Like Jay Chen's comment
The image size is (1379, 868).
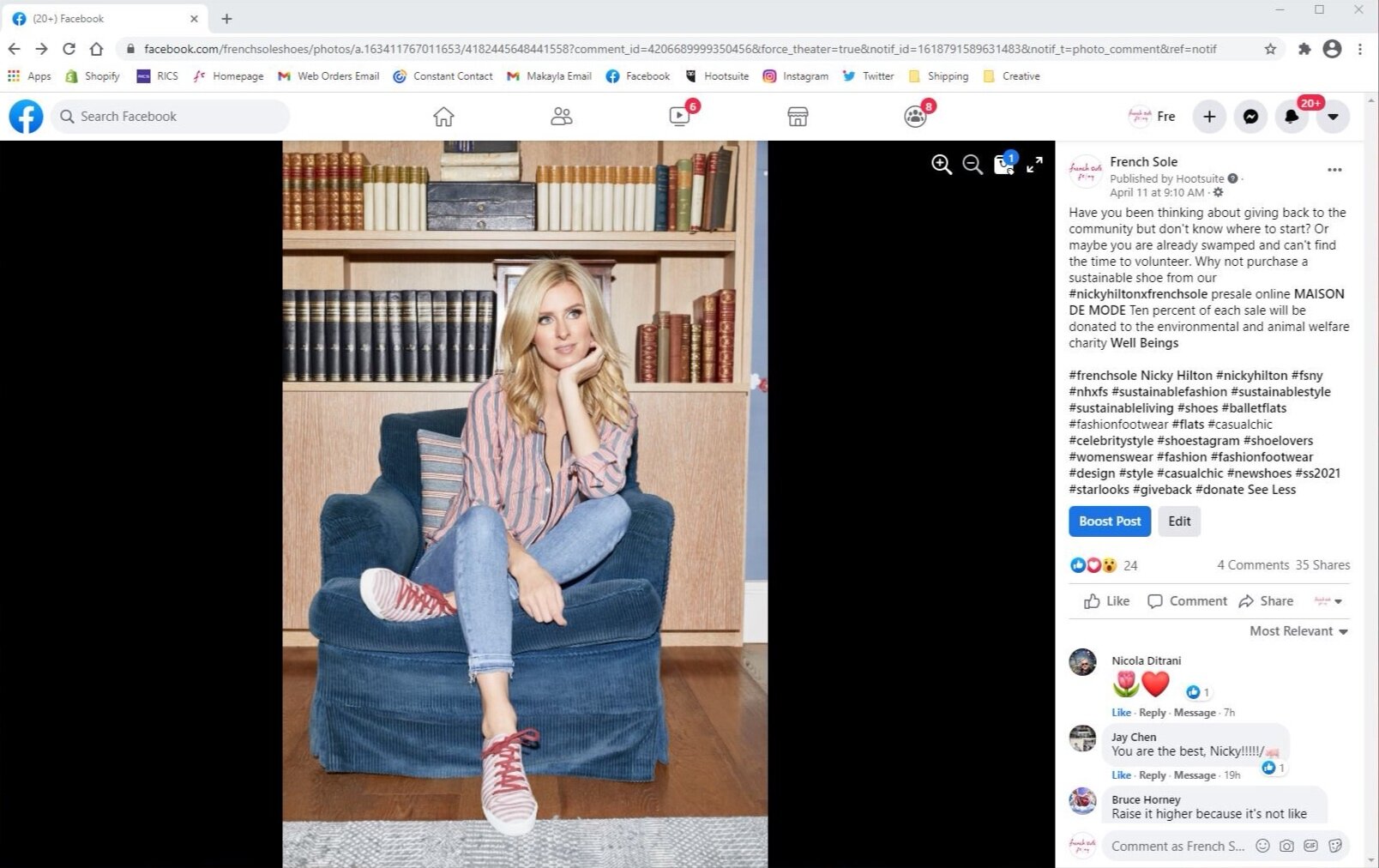coord(1121,775)
